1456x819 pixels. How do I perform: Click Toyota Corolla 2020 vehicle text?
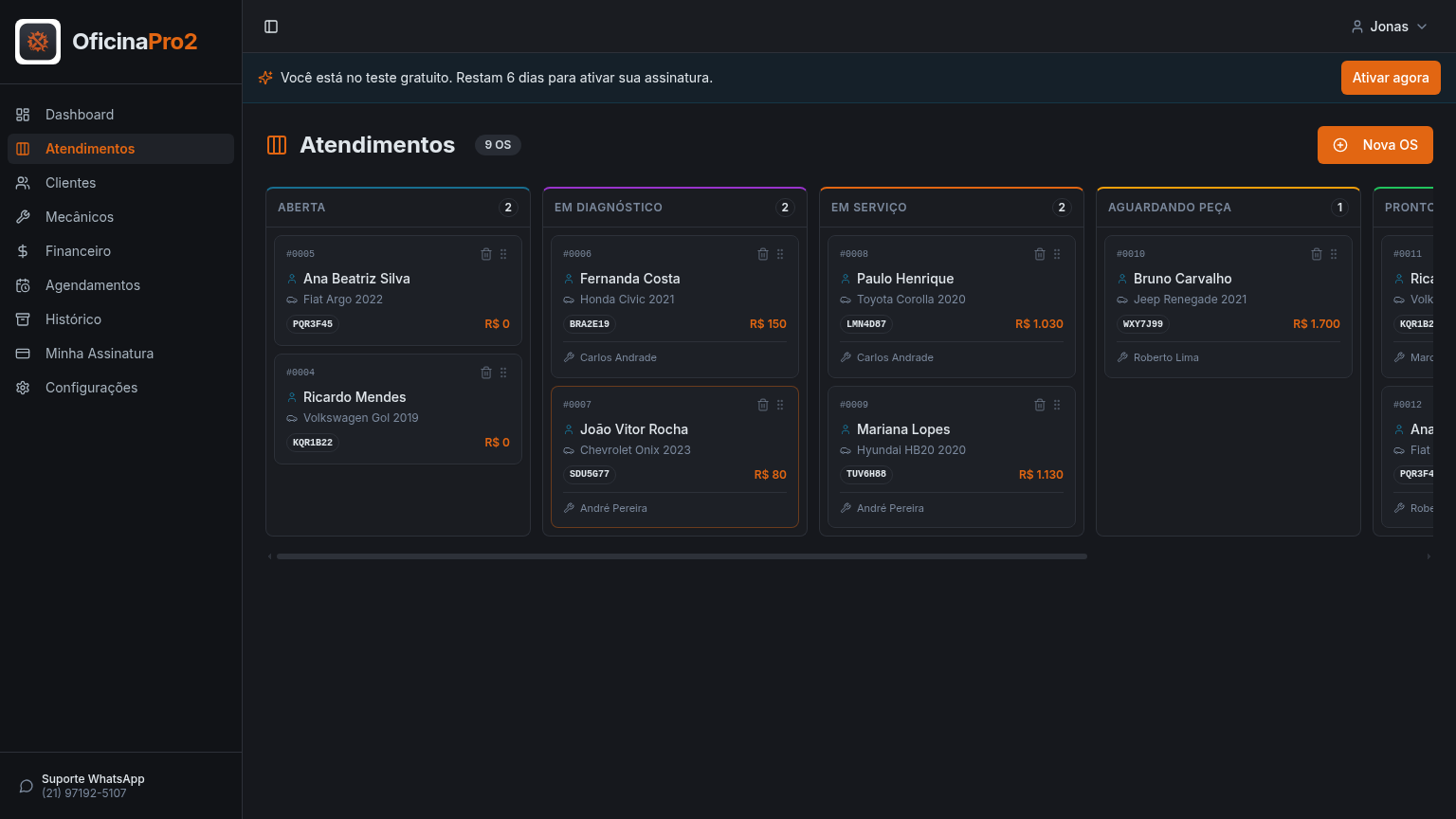click(911, 300)
